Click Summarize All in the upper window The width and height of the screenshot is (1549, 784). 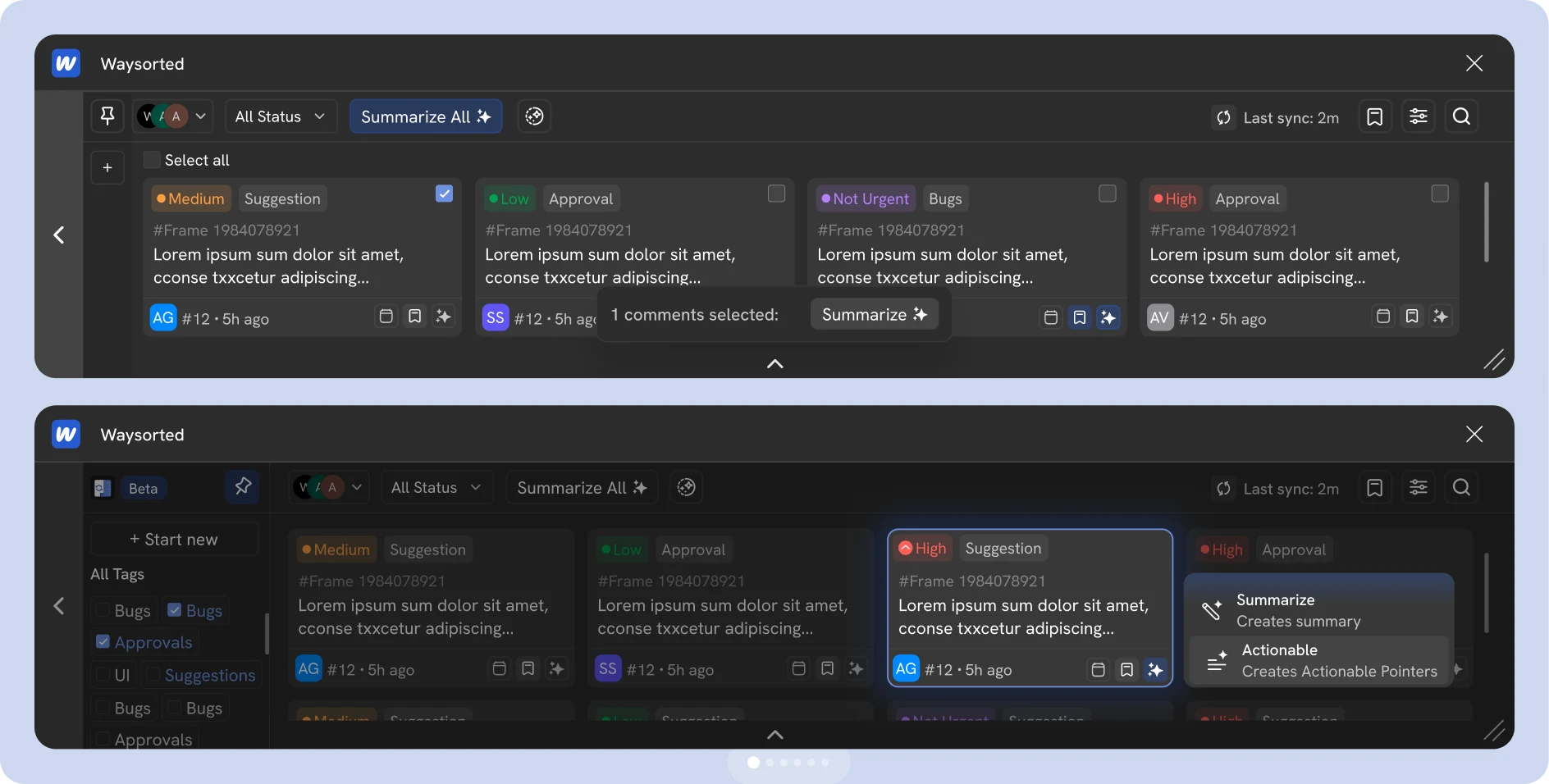pos(426,116)
